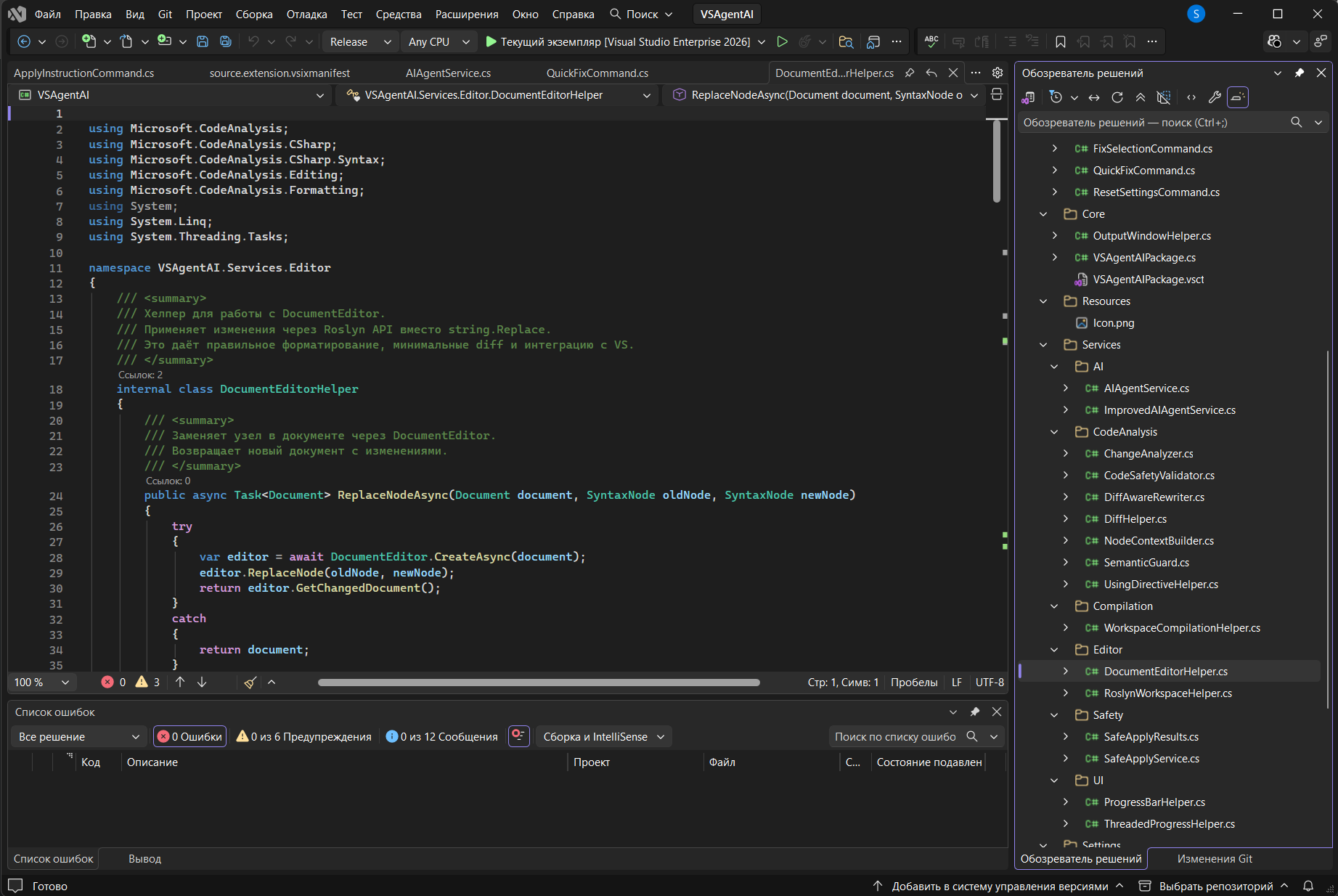Toggle the 6 Предупреждения warnings filter

303,737
